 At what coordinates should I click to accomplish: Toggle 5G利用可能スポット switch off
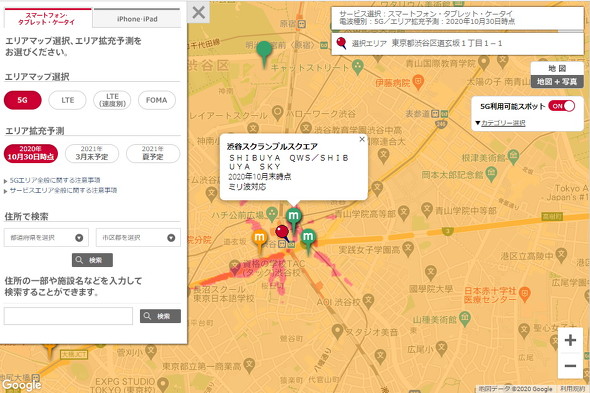(561, 106)
